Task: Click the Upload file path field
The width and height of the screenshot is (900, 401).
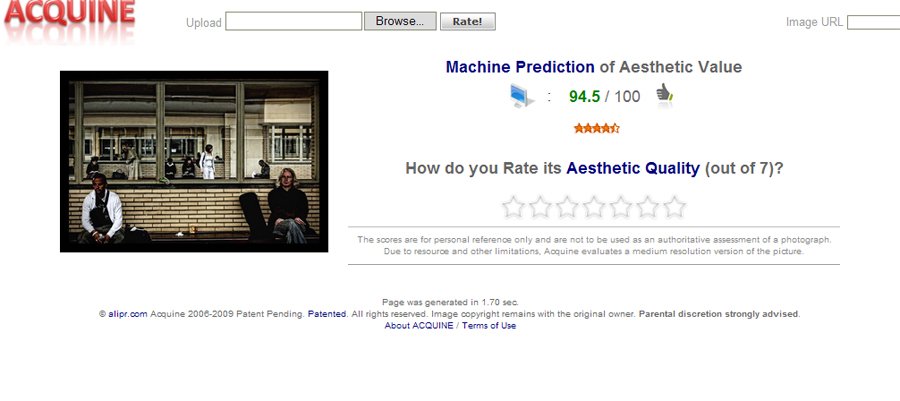Action: [293, 21]
